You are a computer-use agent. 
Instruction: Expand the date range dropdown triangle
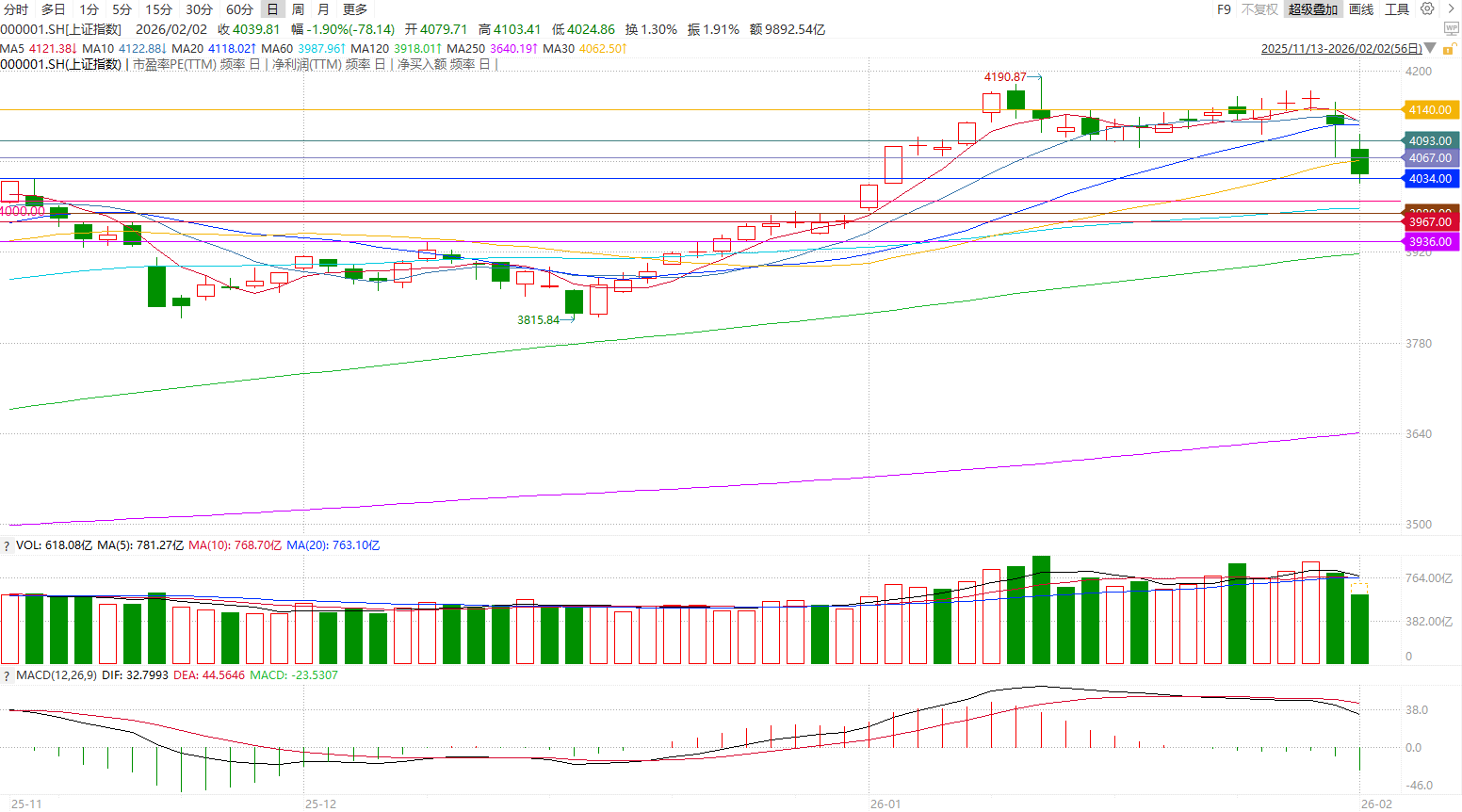click(1431, 48)
